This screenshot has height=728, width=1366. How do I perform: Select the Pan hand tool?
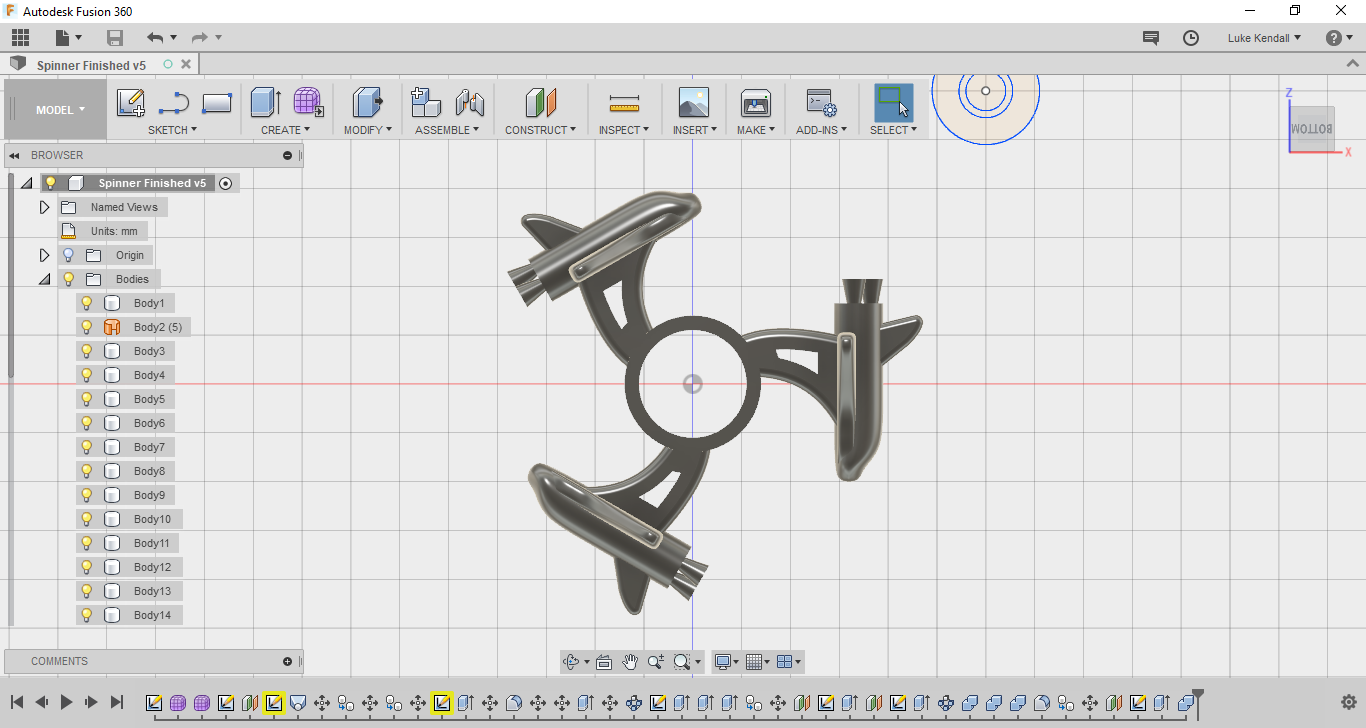tap(630, 662)
